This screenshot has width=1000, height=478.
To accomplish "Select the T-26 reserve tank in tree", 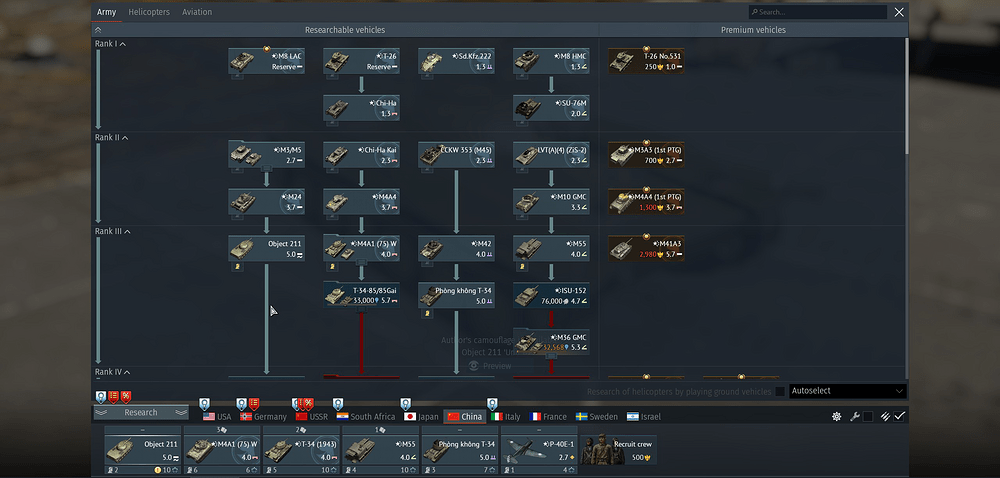I will [x=362, y=61].
